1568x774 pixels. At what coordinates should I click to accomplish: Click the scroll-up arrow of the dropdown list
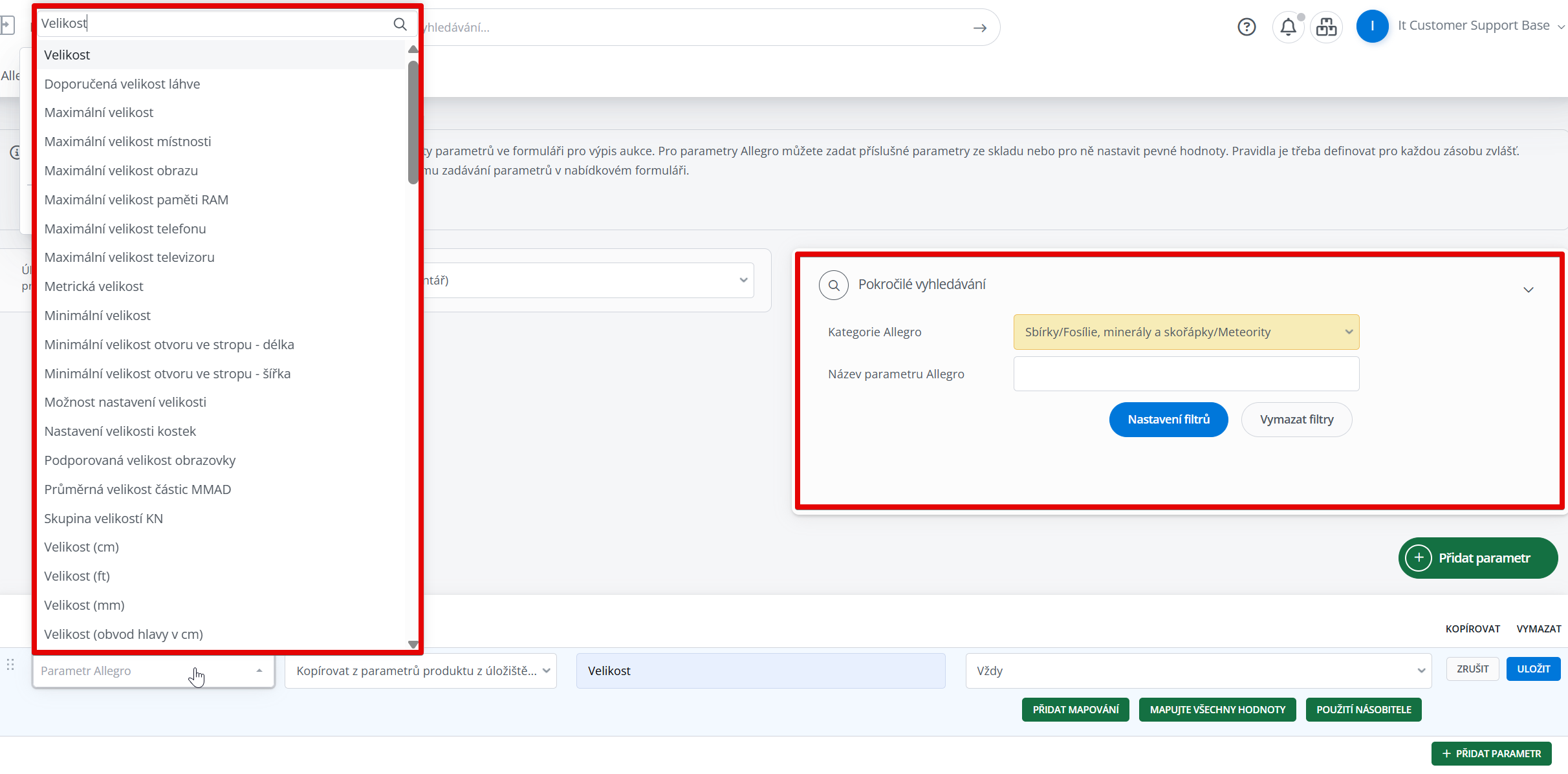click(x=413, y=49)
